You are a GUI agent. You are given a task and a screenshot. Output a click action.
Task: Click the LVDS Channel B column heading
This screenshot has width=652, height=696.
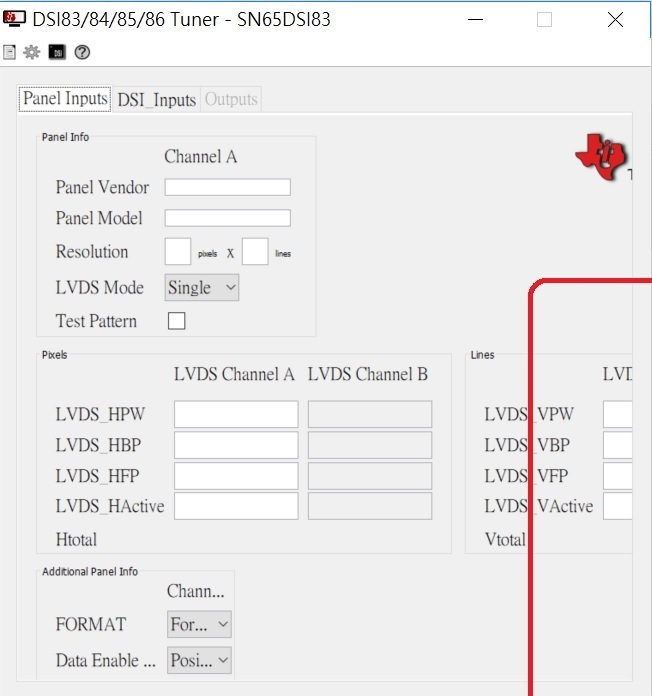tap(367, 374)
